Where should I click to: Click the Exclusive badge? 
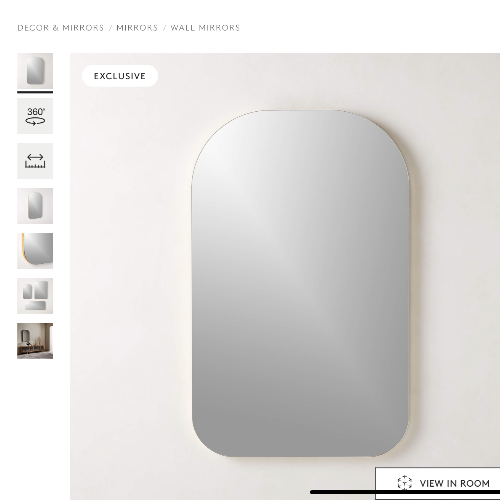pos(120,76)
